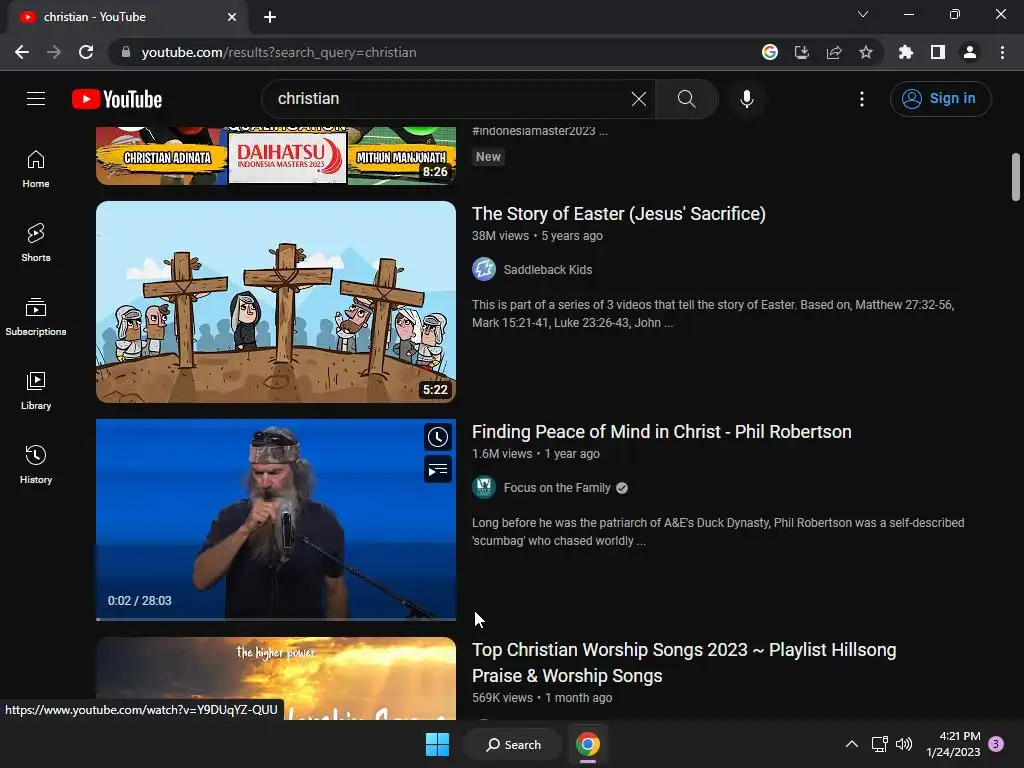Open the notification badge showing 3
Image resolution: width=1024 pixels, height=768 pixels.
(x=996, y=744)
